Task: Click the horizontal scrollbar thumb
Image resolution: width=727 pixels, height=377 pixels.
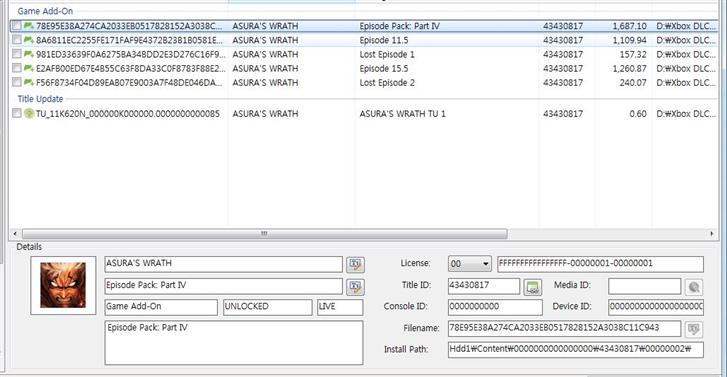Action: (x=264, y=234)
